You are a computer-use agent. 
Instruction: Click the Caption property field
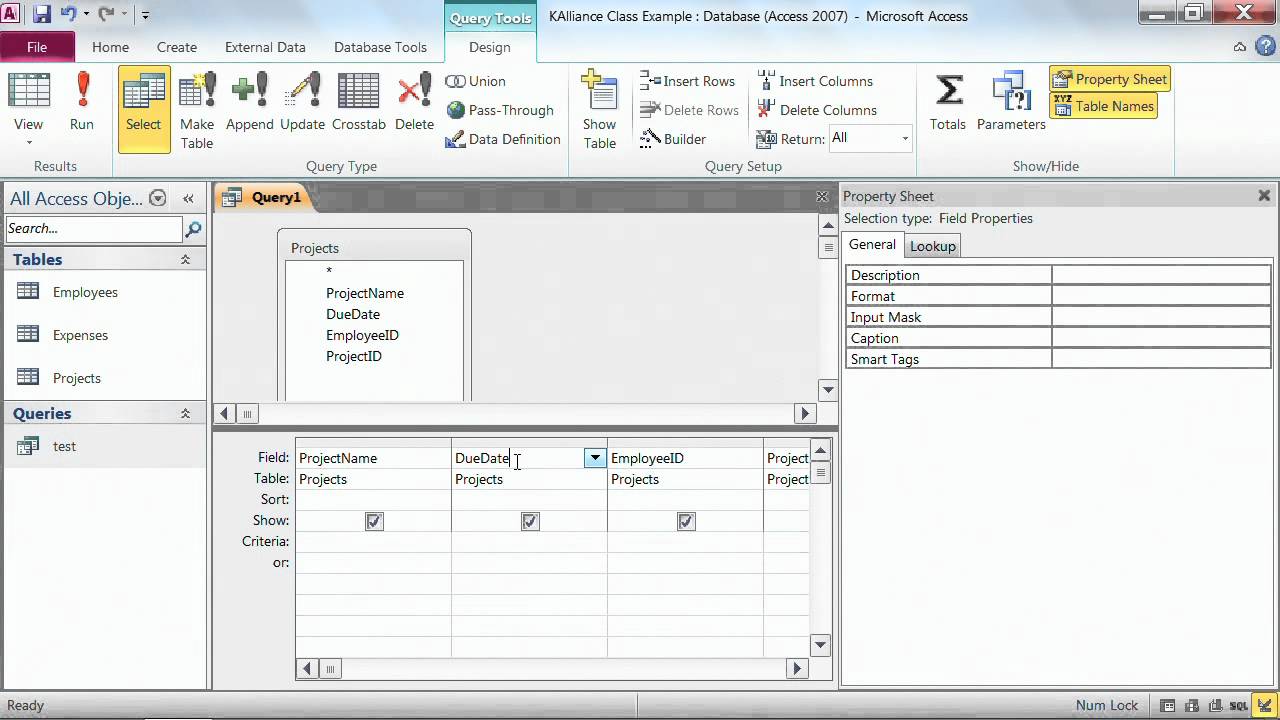[x=1161, y=338]
